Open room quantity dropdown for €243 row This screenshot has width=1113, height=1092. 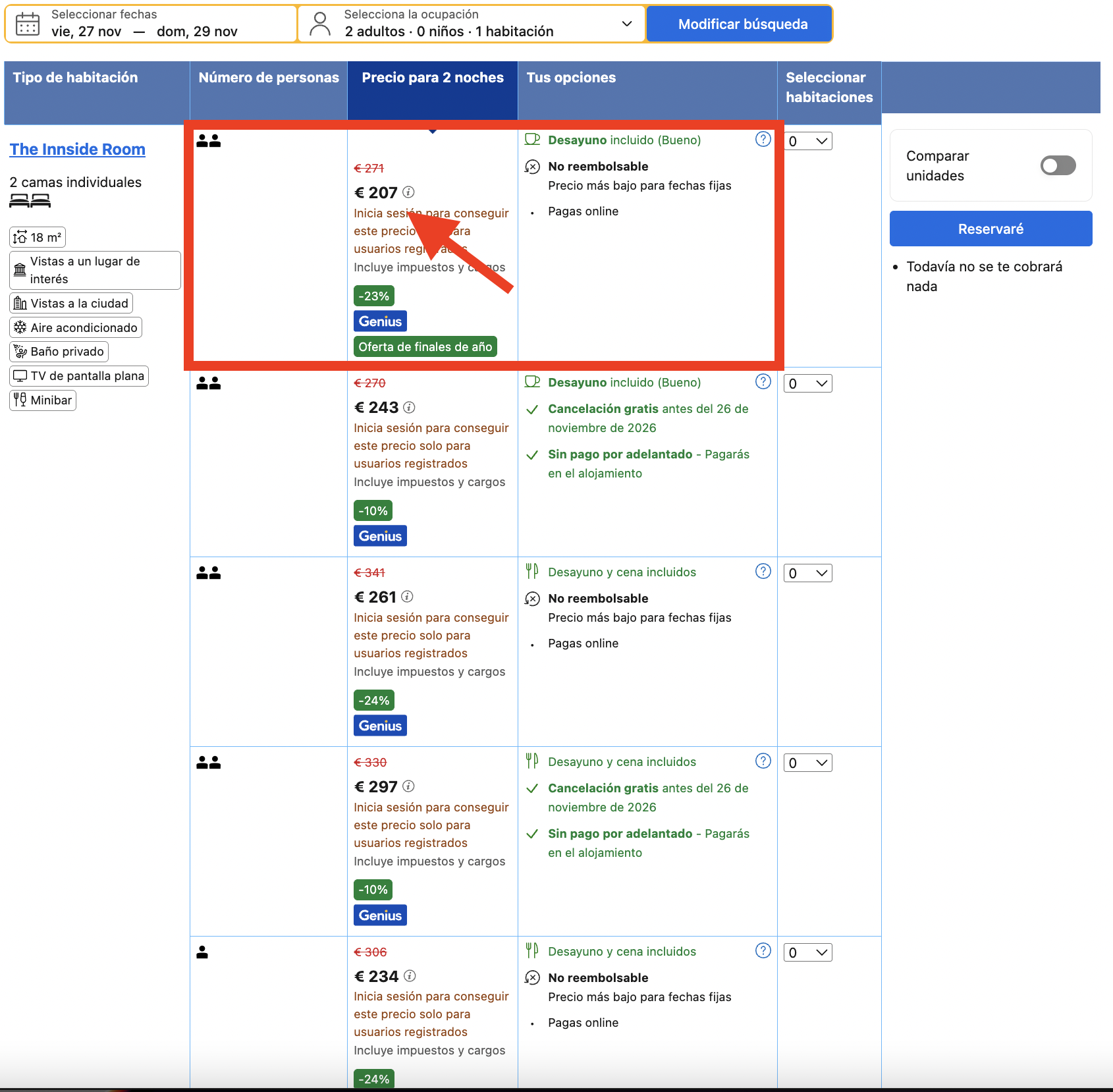[807, 383]
